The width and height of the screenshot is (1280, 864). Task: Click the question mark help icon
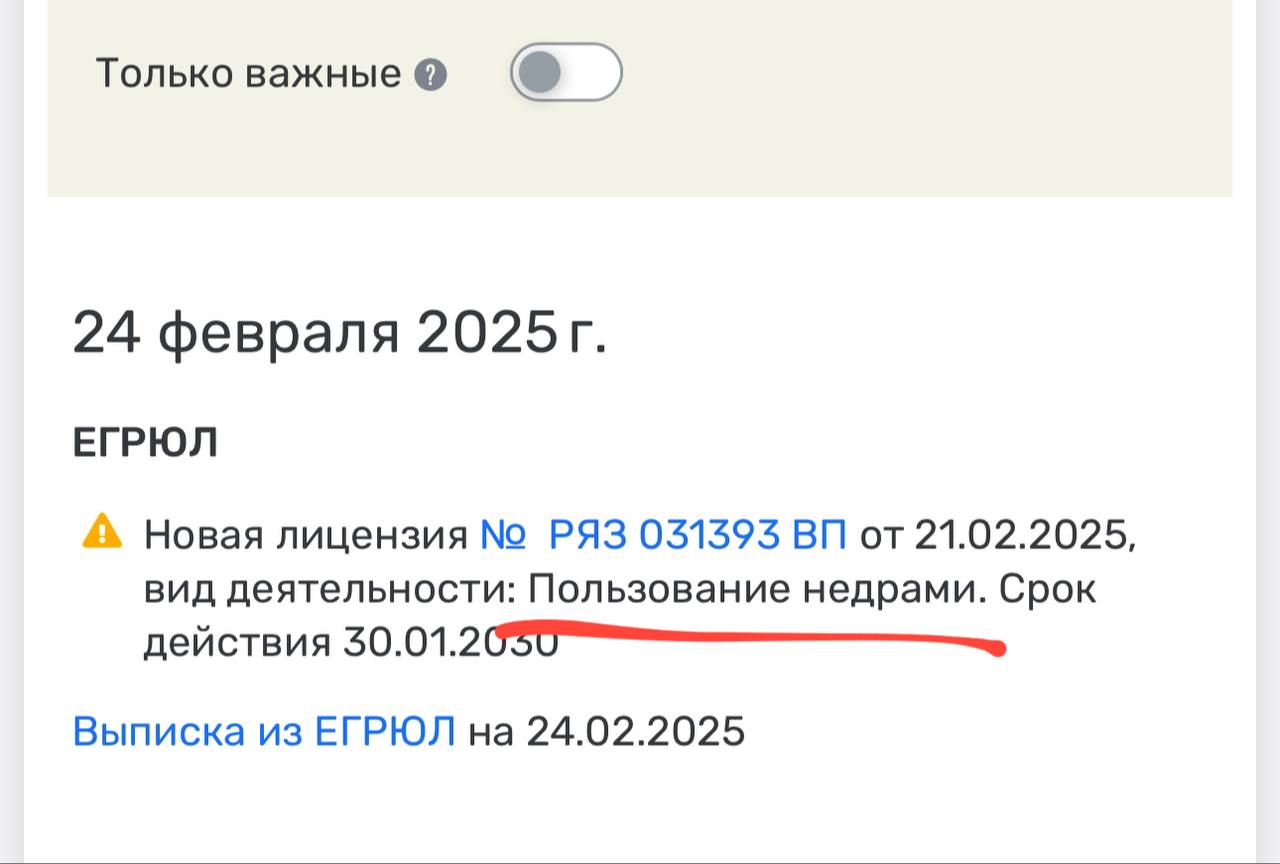430,75
